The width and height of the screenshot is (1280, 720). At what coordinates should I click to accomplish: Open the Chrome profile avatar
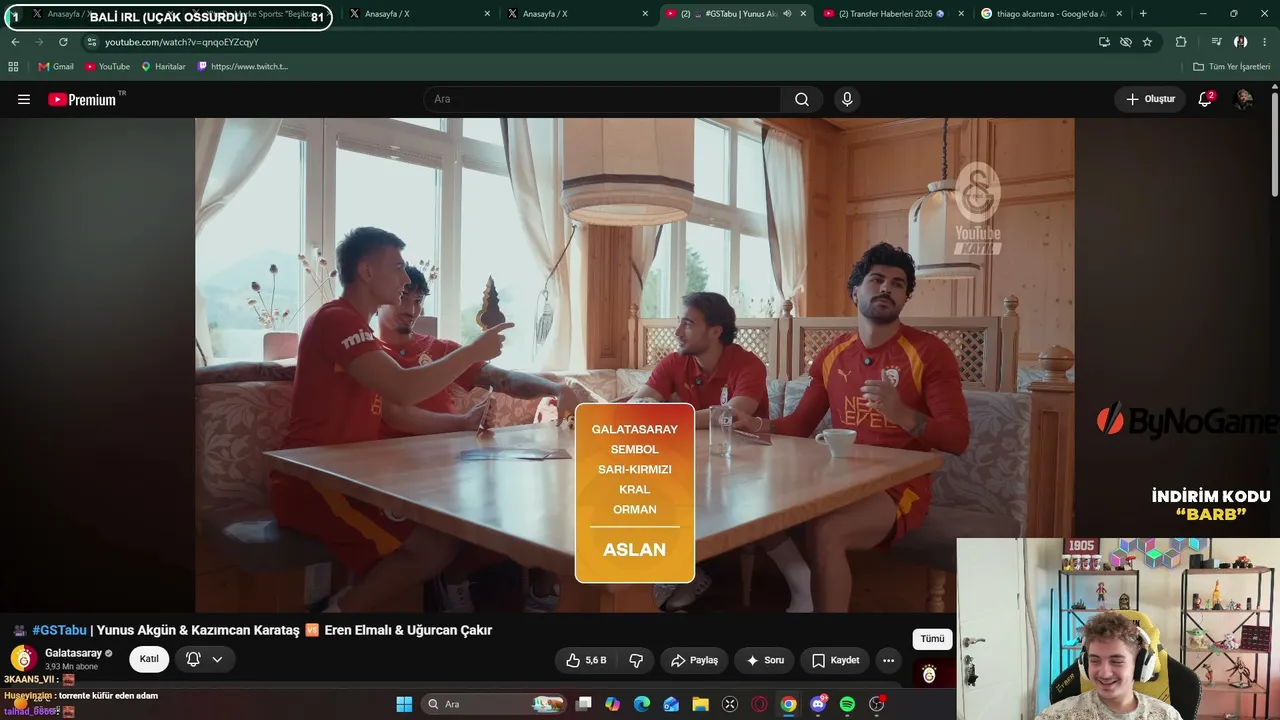1240,42
